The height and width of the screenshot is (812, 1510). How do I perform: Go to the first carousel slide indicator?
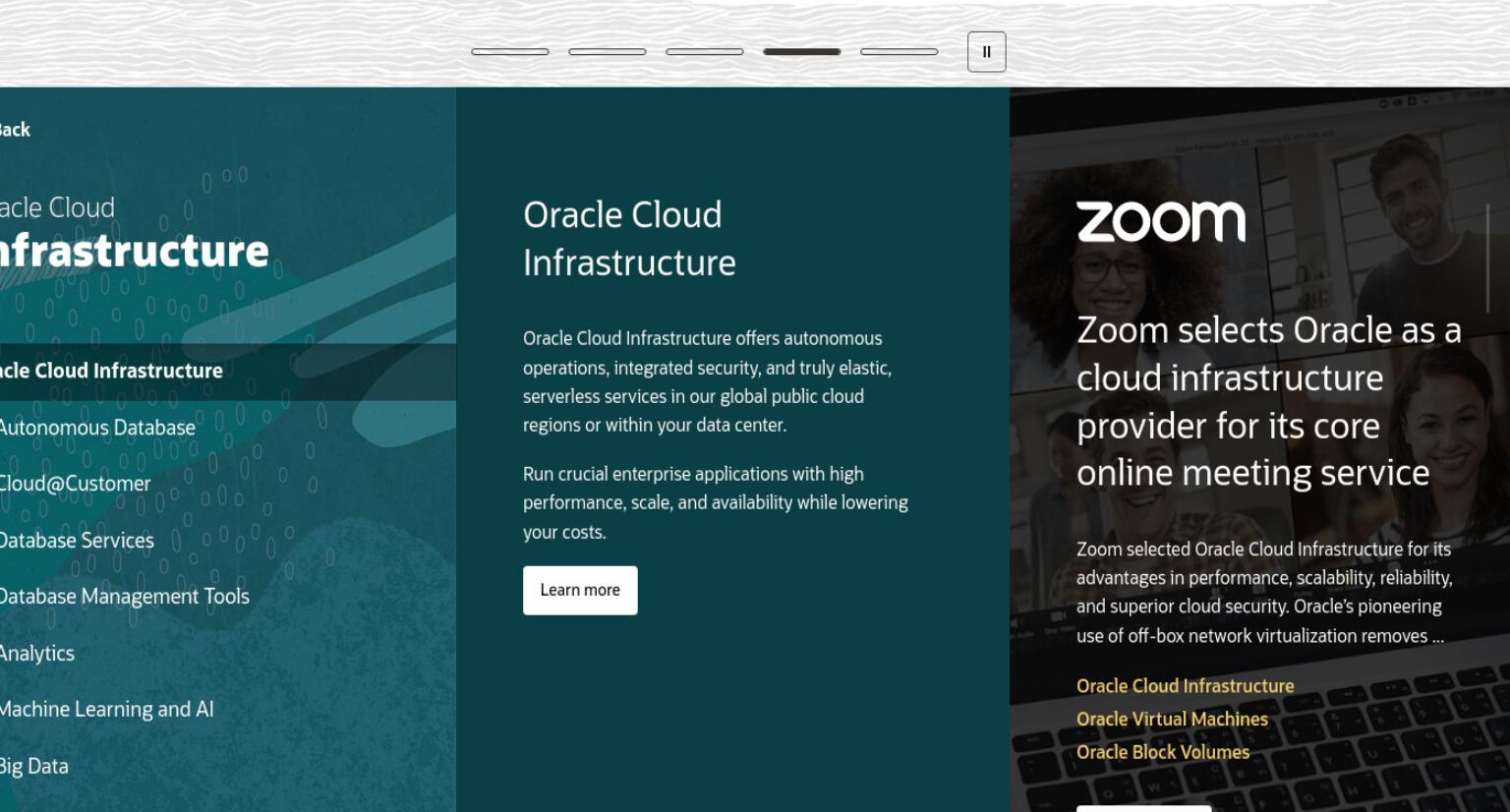tap(510, 52)
